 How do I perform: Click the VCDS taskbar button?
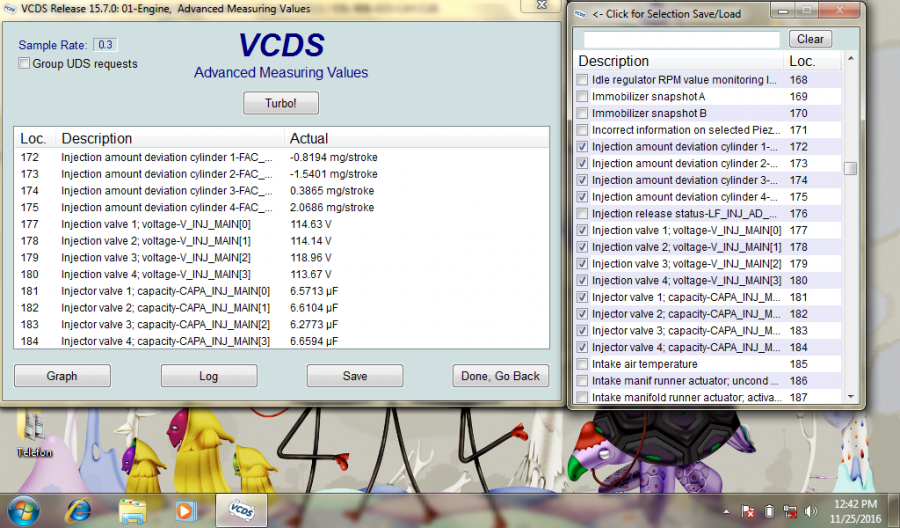[x=241, y=510]
